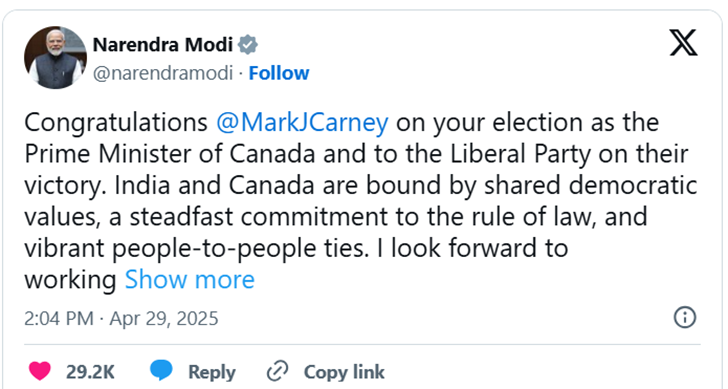Open the @narendramodi handle link

(163, 73)
